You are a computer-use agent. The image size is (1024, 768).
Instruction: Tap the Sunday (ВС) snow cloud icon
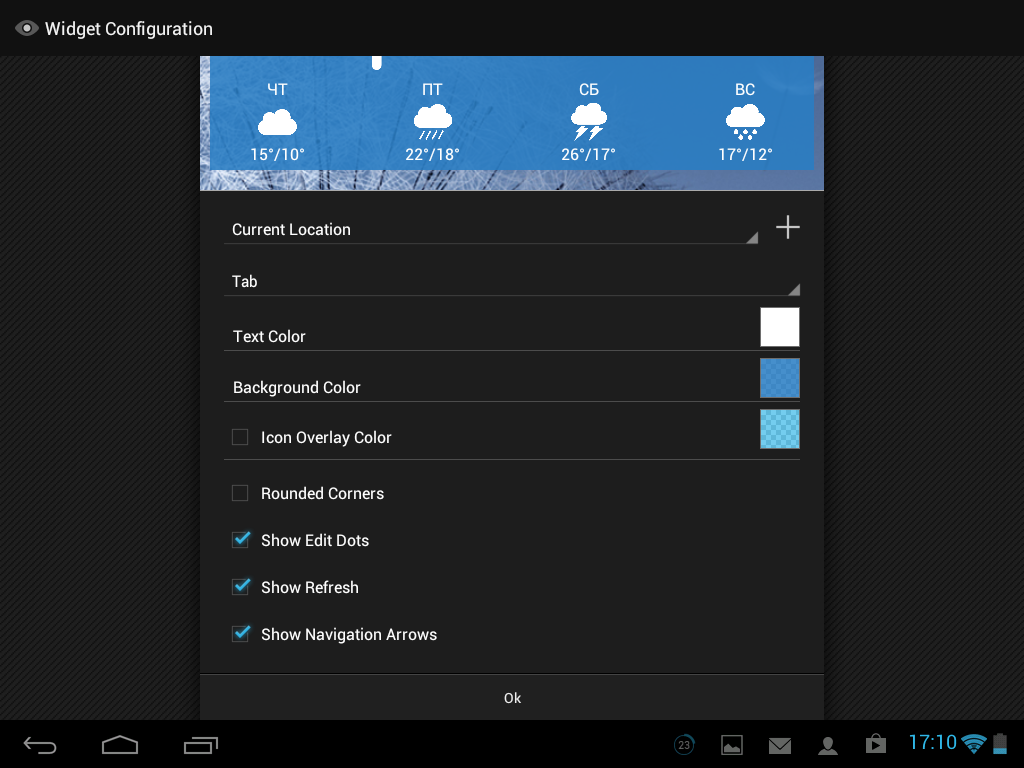(x=745, y=122)
